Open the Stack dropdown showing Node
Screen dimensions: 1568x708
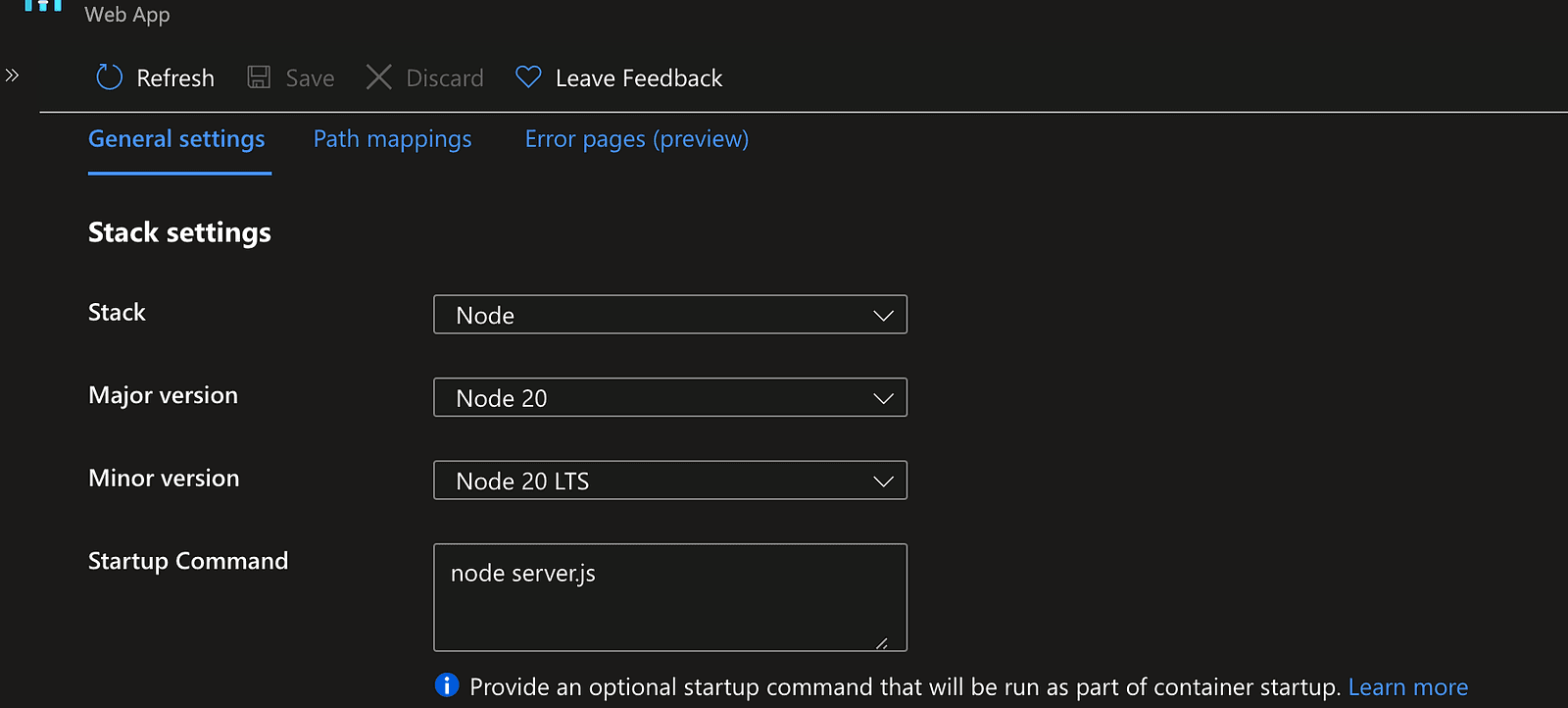coord(669,315)
